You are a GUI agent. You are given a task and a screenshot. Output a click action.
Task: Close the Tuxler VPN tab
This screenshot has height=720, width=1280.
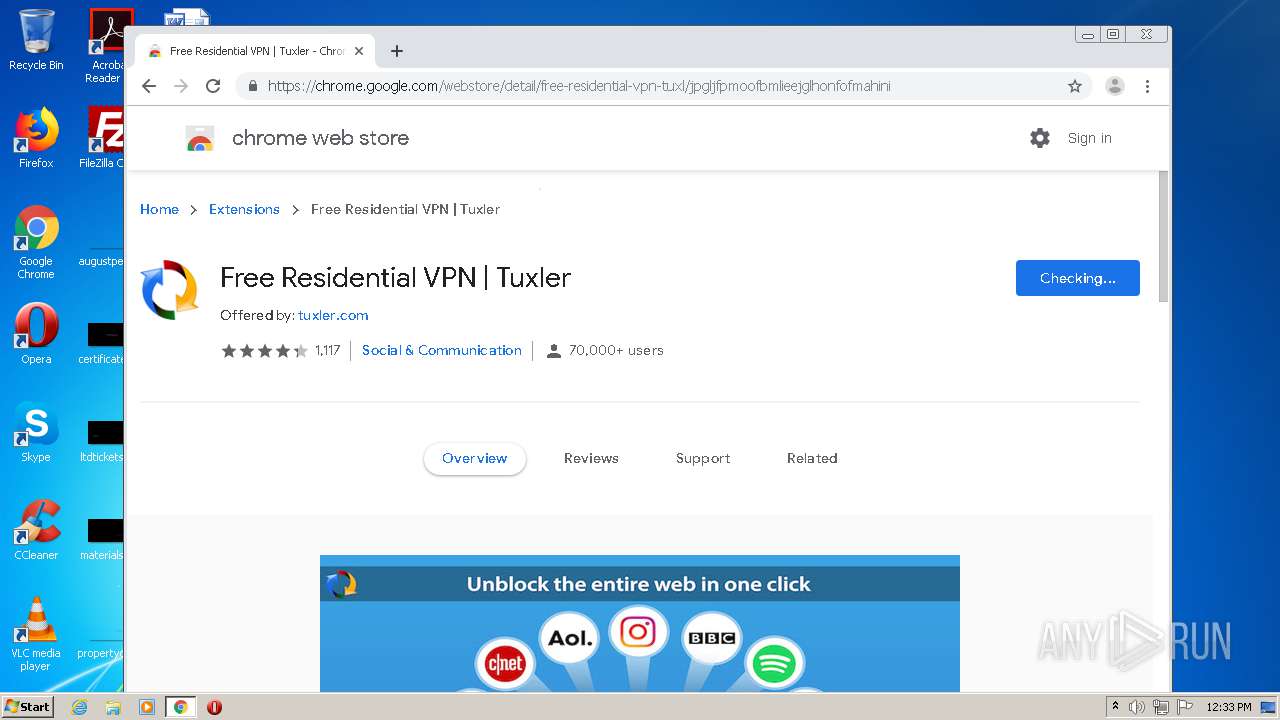click(359, 51)
